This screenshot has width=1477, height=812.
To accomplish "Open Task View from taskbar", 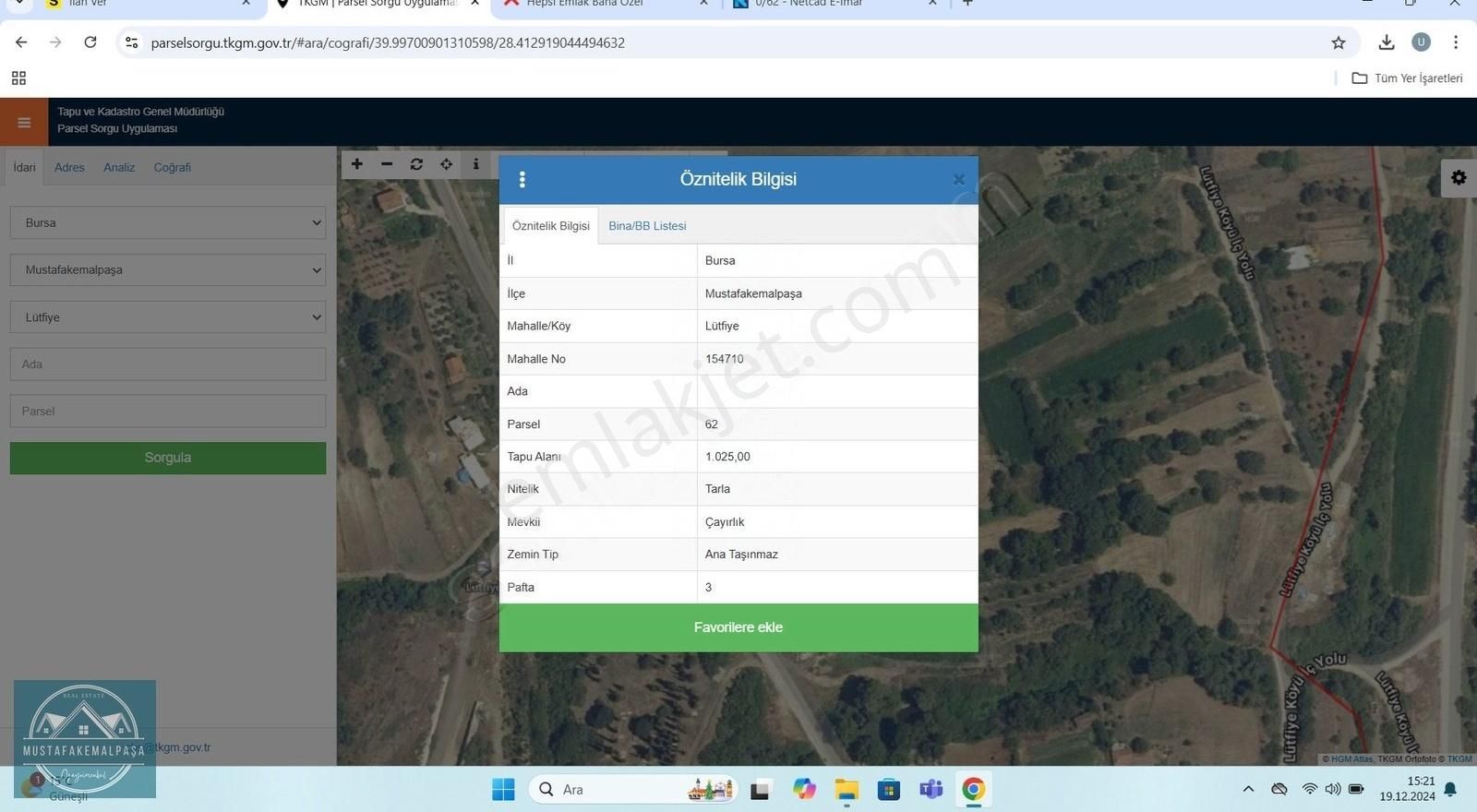I will tap(761, 790).
